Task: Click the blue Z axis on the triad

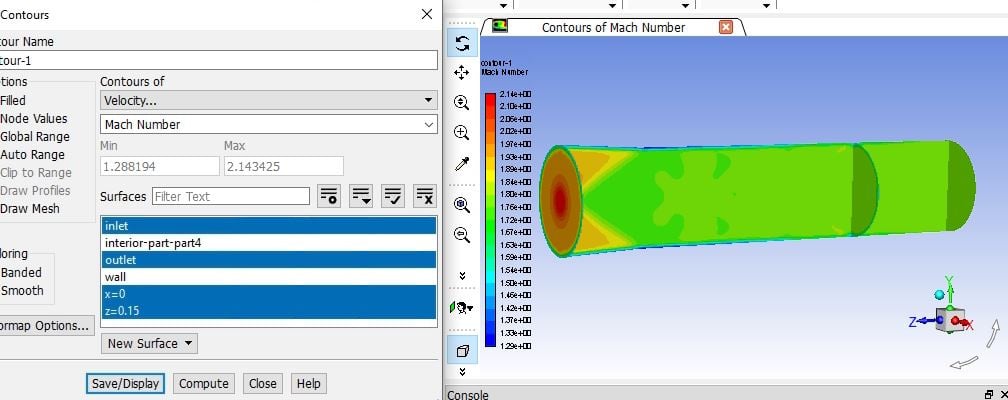Action: 921,321
